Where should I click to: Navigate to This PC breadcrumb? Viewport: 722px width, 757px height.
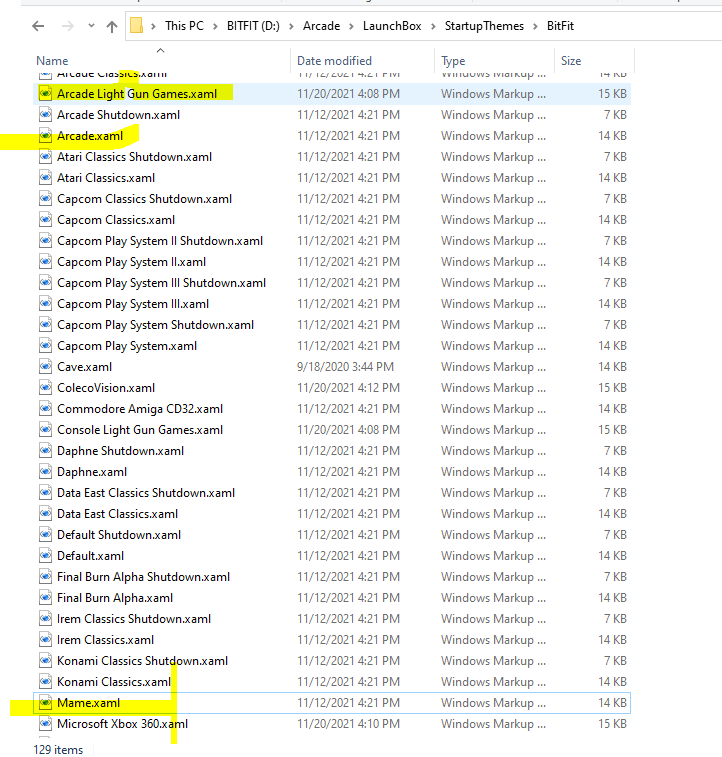click(x=184, y=26)
